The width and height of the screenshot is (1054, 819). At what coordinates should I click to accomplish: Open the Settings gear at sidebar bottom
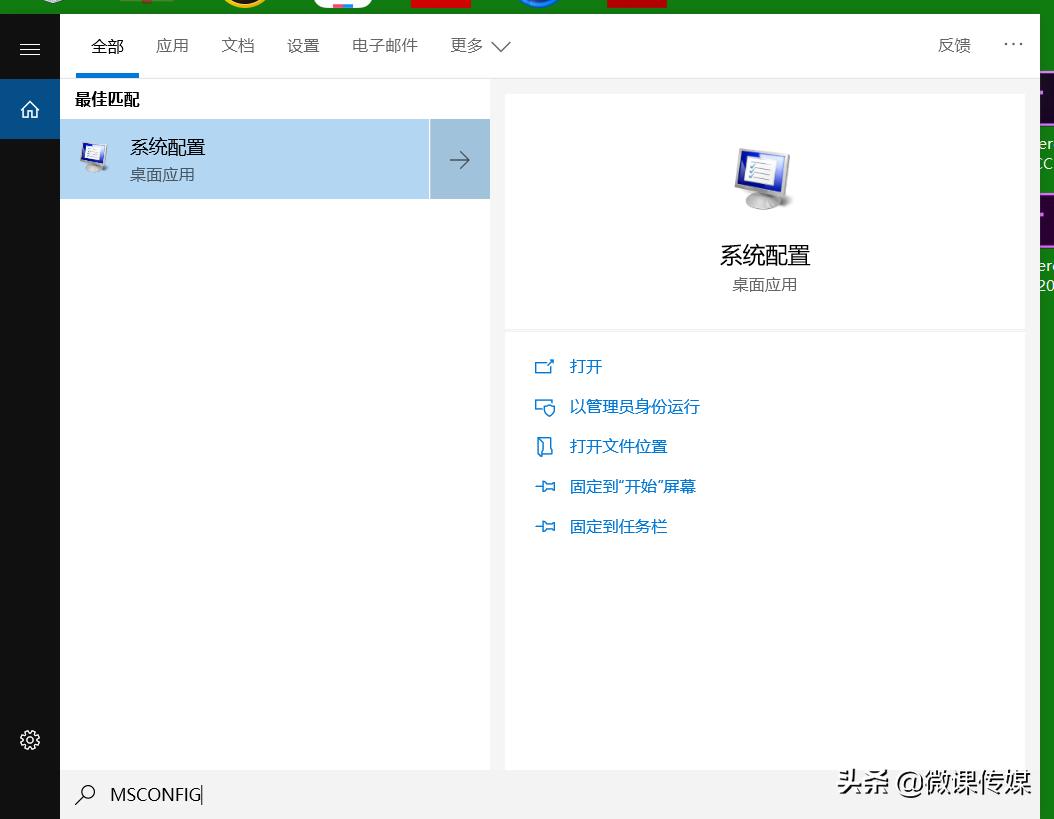pyautogui.click(x=29, y=740)
